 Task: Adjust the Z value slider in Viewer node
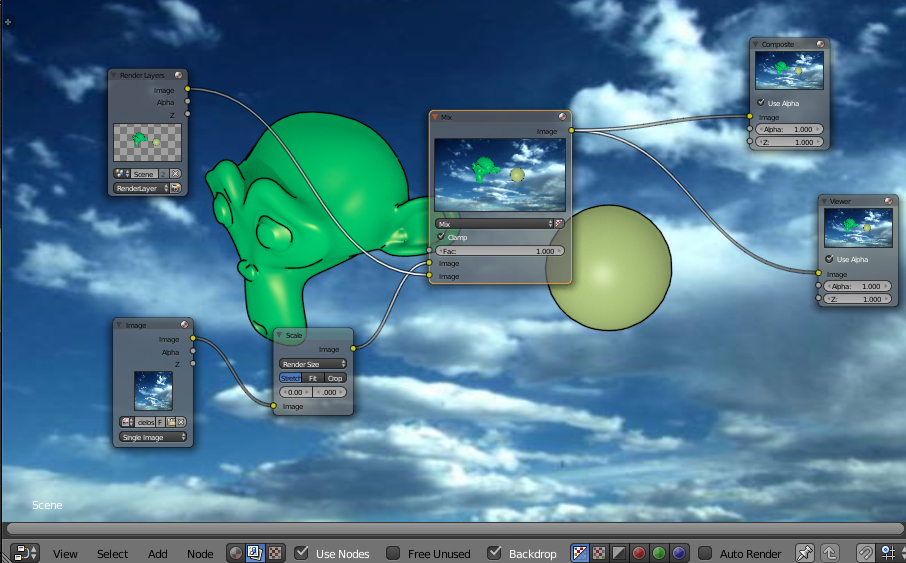[x=858, y=299]
